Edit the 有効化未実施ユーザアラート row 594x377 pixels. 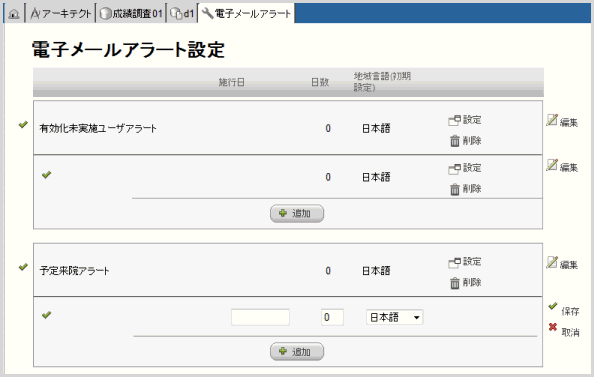(x=562, y=121)
